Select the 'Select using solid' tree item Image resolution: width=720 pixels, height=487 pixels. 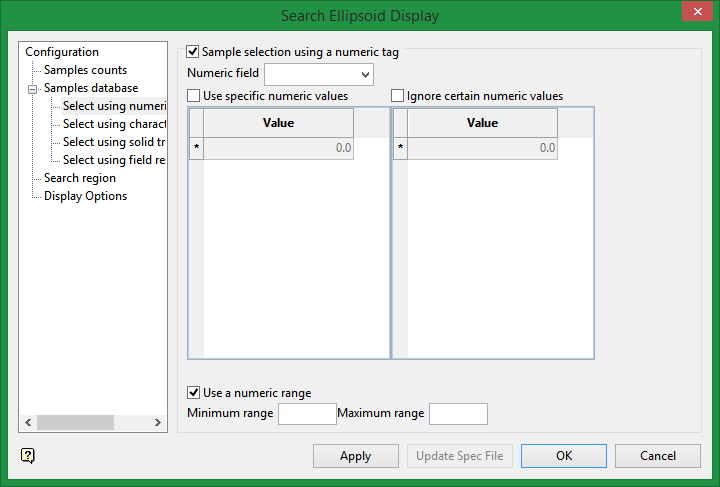pos(114,142)
